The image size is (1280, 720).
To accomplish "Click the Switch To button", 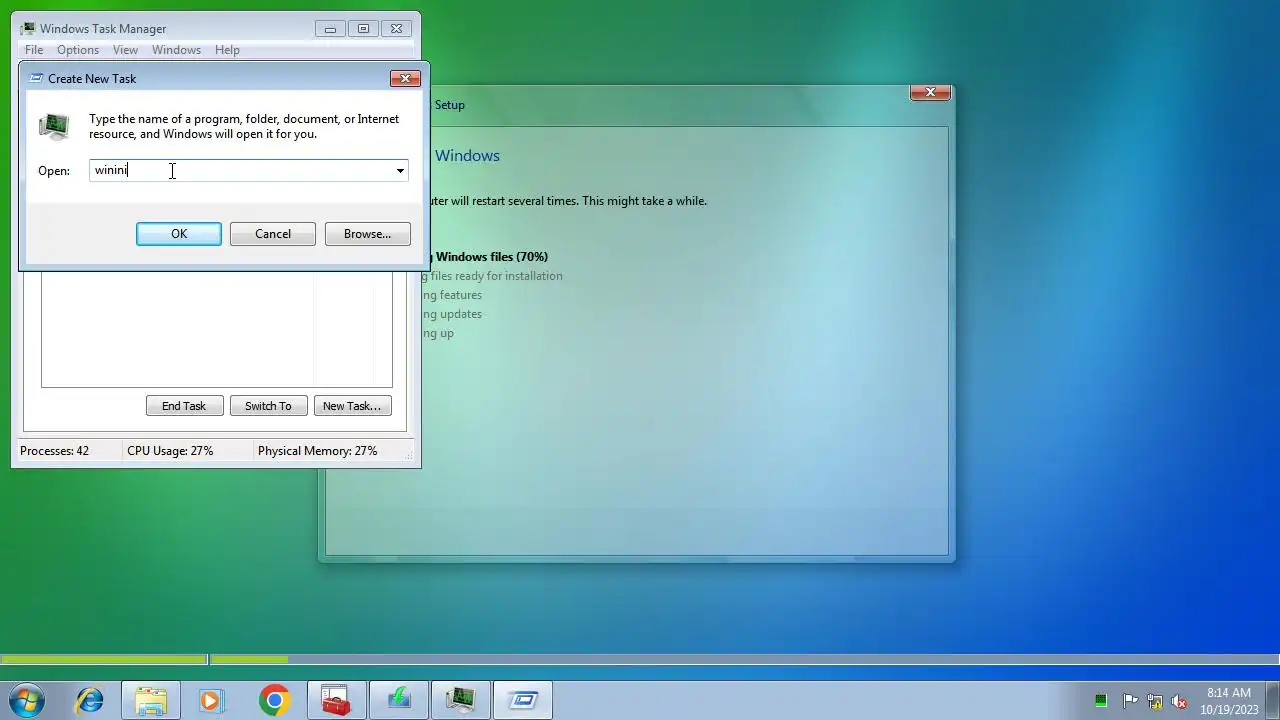I will click(268, 406).
